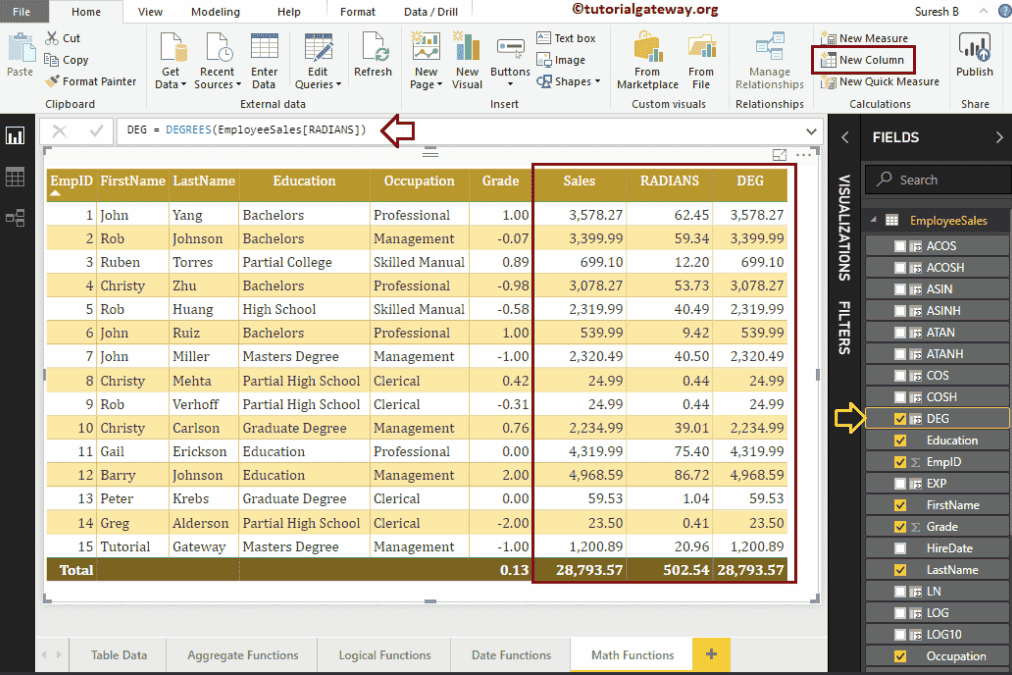
Task: Select the Report view icon
Action: pos(15,137)
